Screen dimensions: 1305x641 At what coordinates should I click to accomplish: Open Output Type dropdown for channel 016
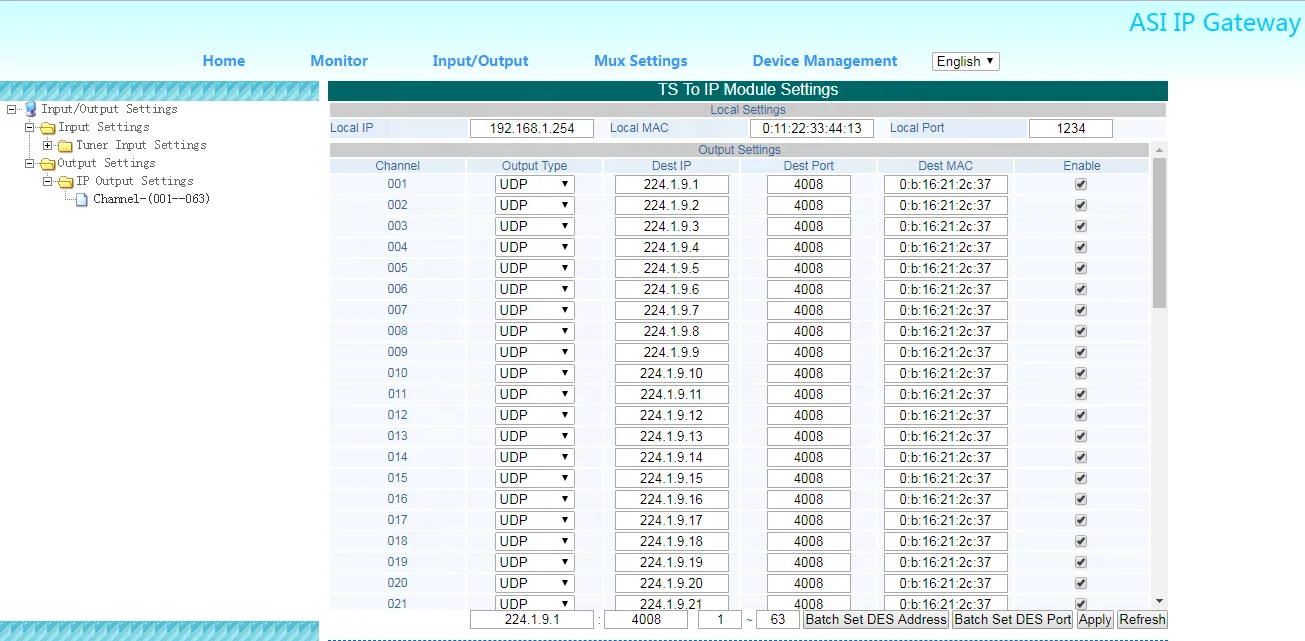(535, 499)
